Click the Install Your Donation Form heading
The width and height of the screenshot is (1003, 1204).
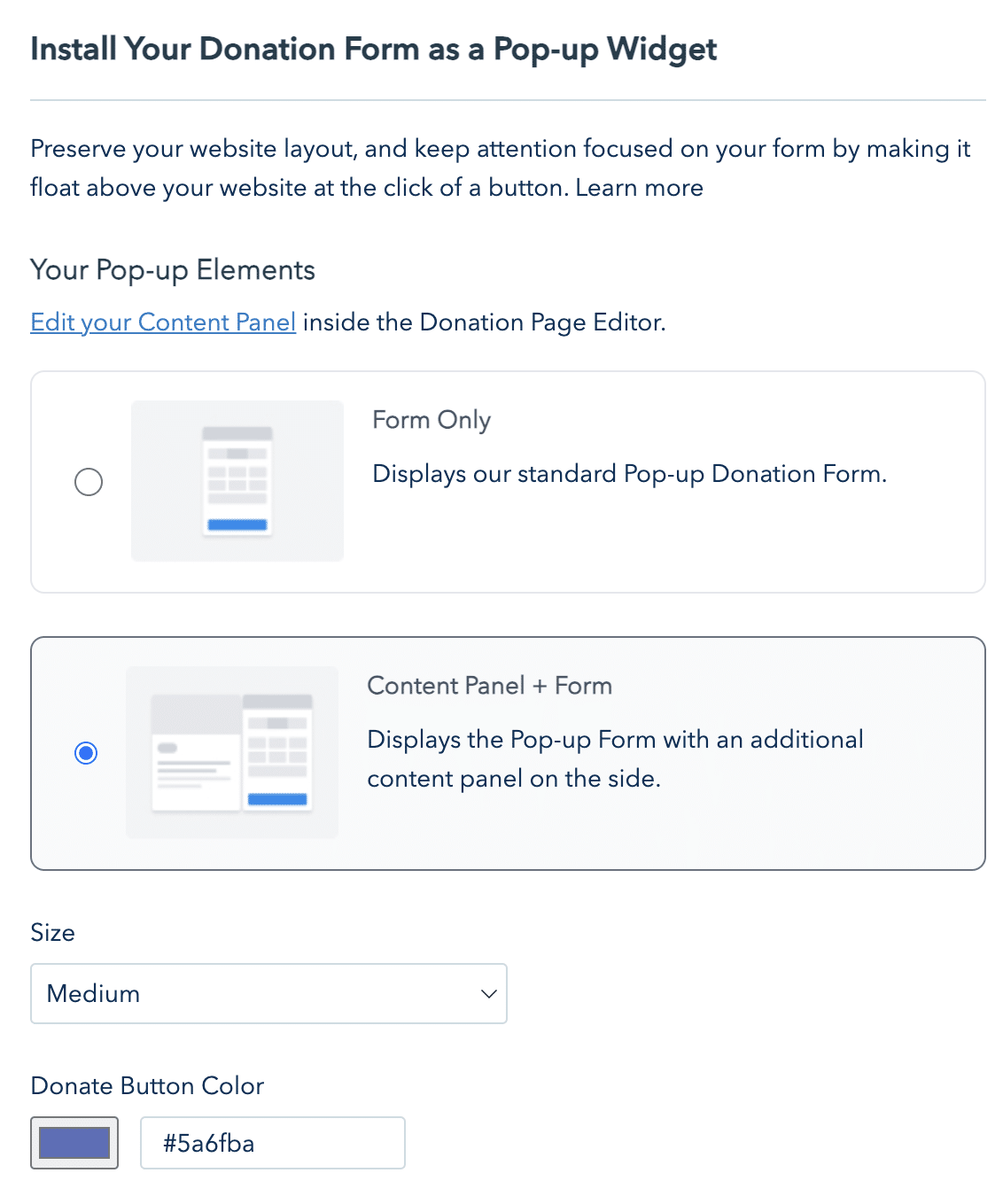click(x=374, y=50)
